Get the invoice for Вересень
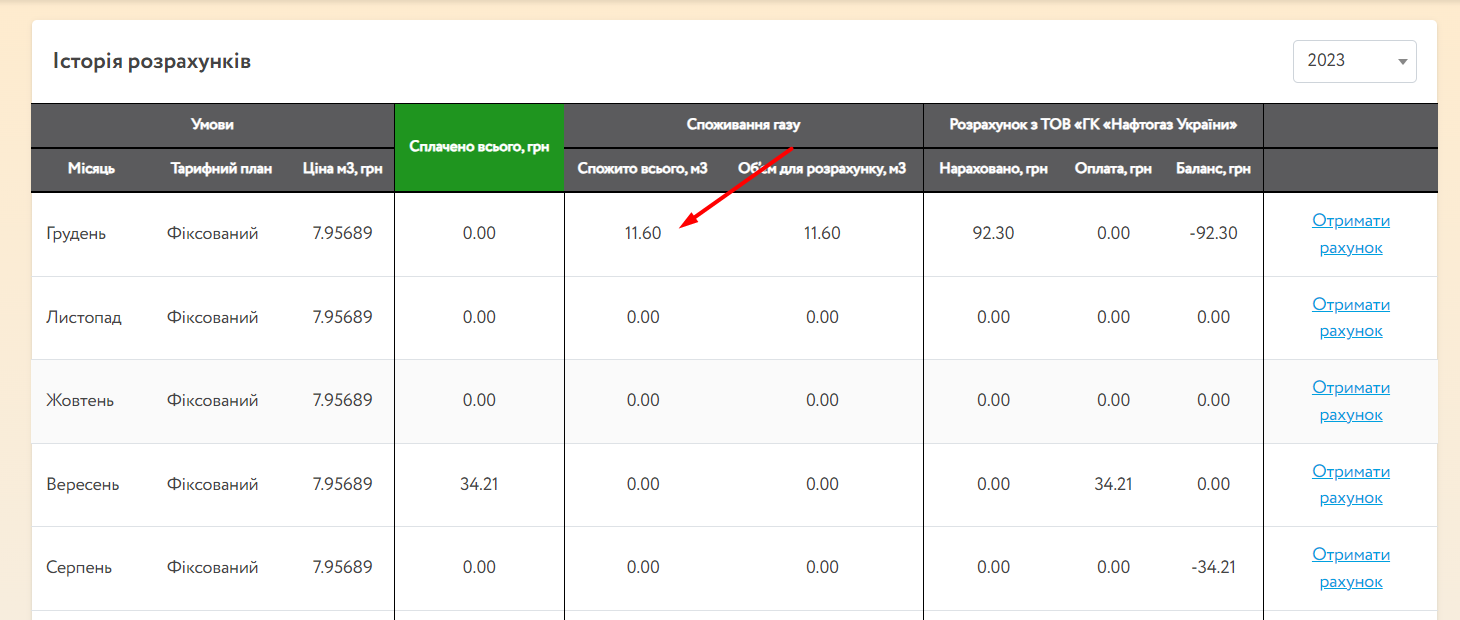The image size is (1460, 620). coord(1350,485)
